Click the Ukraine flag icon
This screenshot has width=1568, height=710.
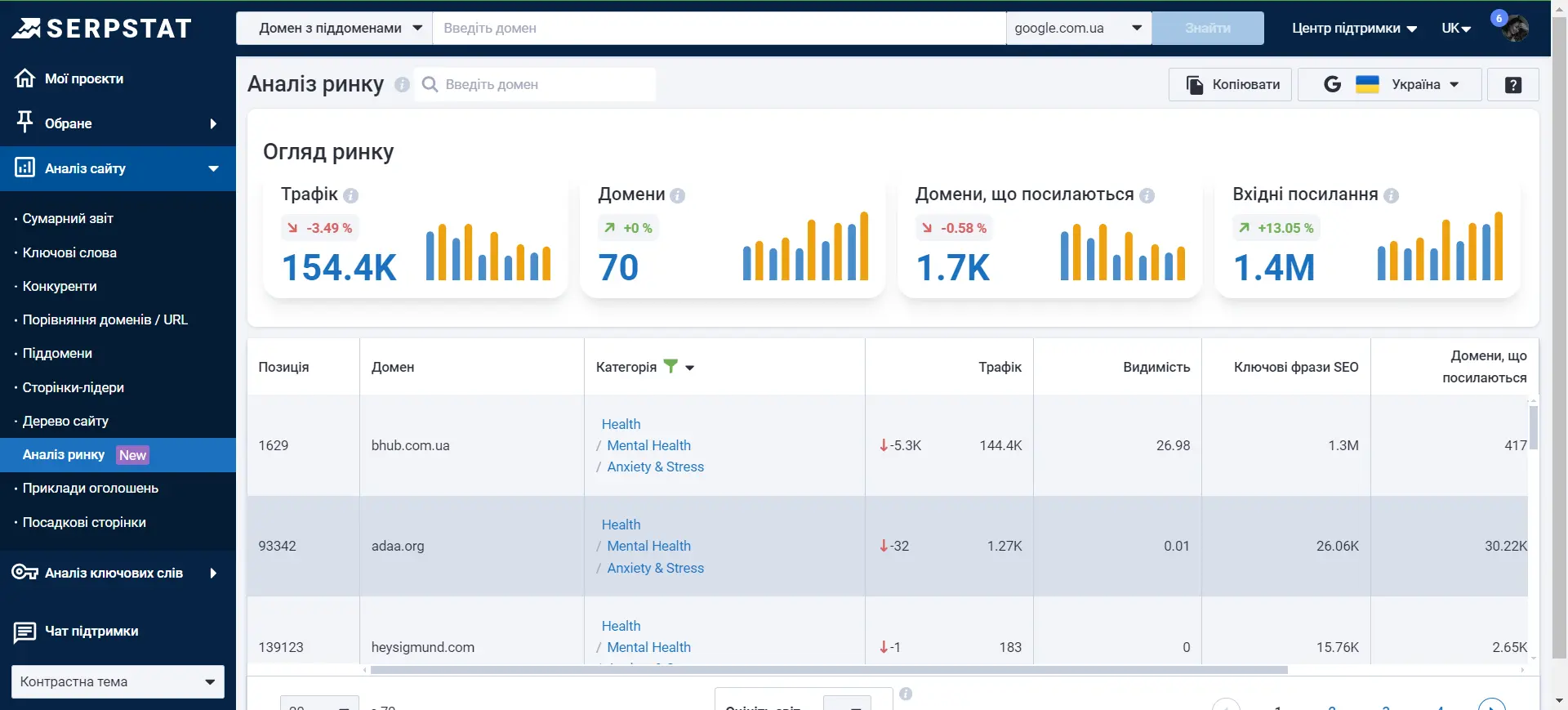tap(1367, 84)
